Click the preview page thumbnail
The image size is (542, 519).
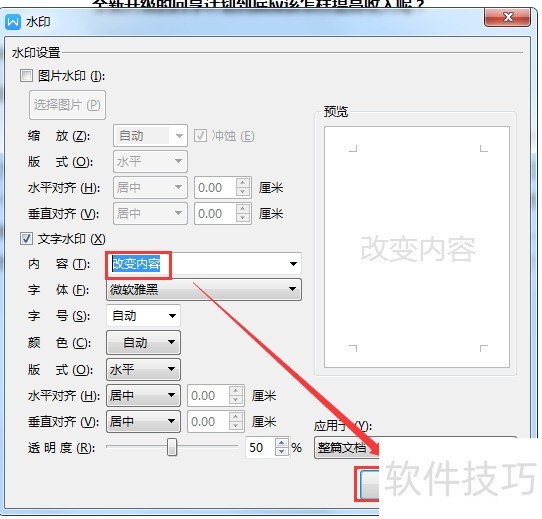[x=417, y=247]
